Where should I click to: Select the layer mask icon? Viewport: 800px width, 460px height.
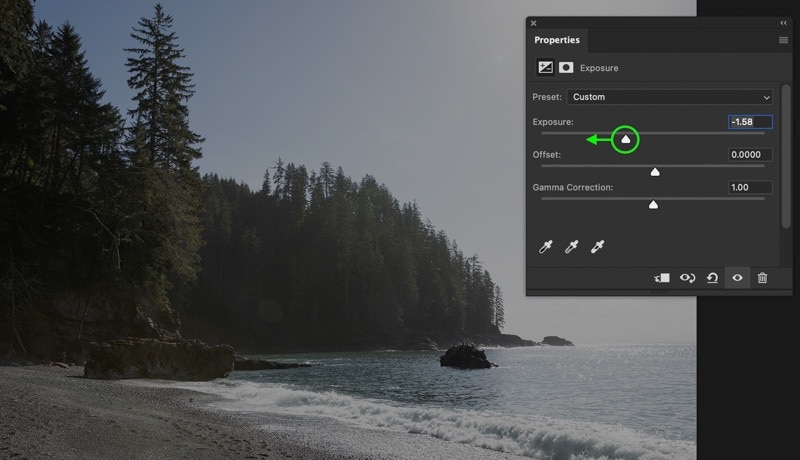point(566,67)
